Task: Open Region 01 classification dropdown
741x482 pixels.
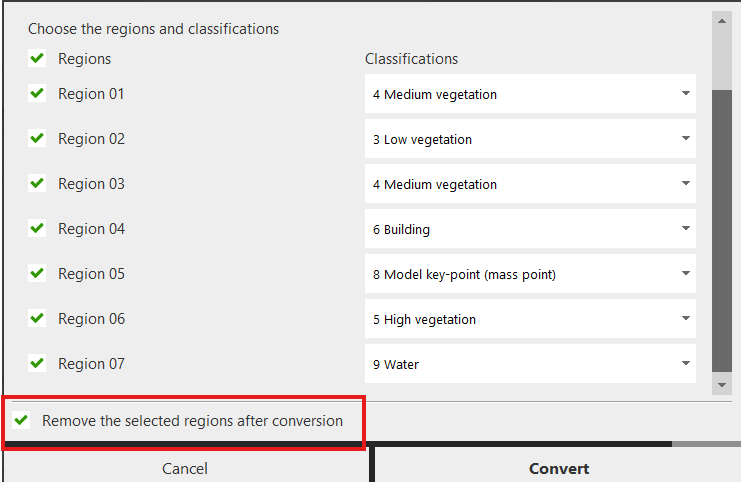Action: click(x=530, y=94)
